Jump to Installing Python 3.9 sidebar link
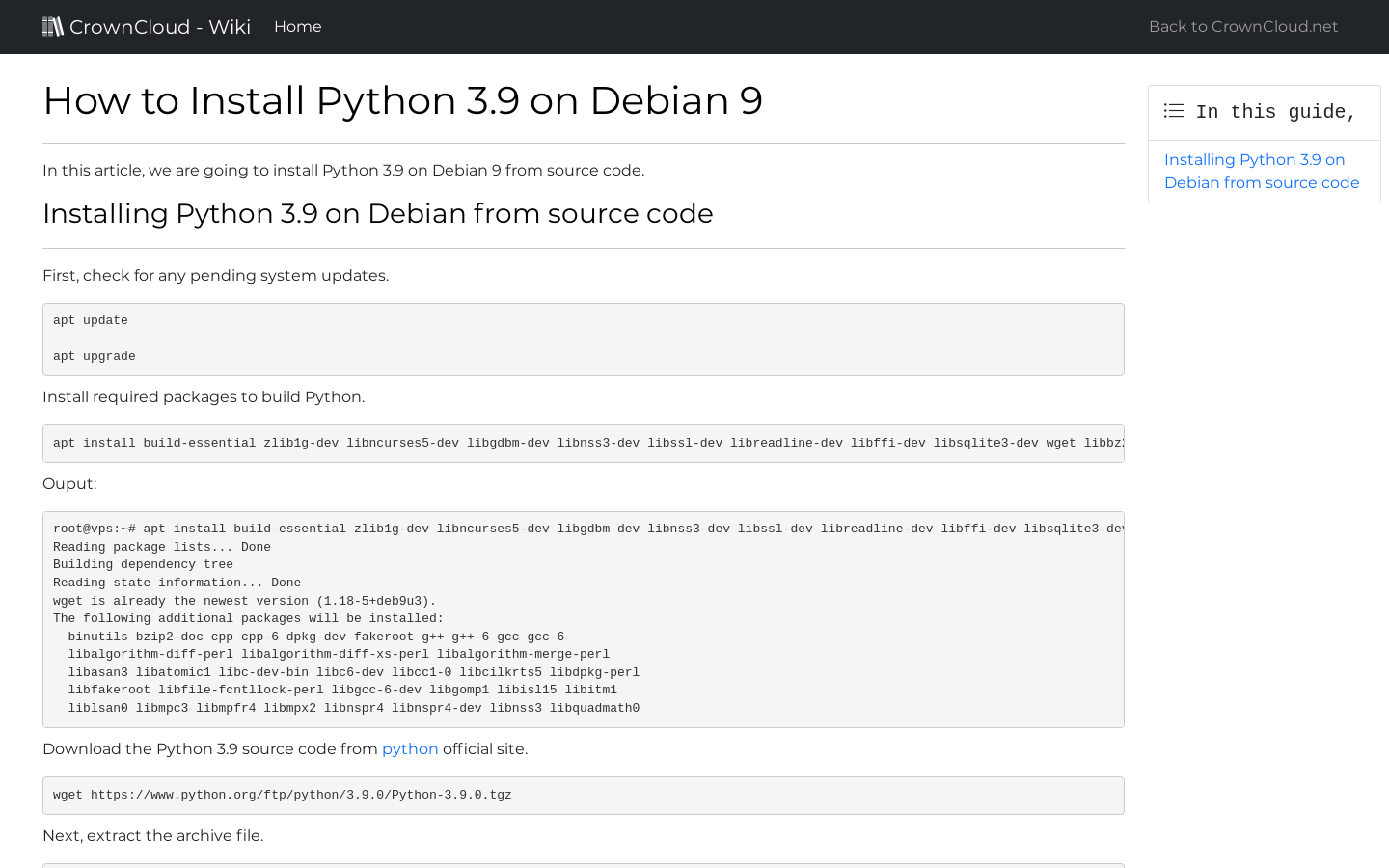This screenshot has height=868, width=1389. click(1262, 172)
